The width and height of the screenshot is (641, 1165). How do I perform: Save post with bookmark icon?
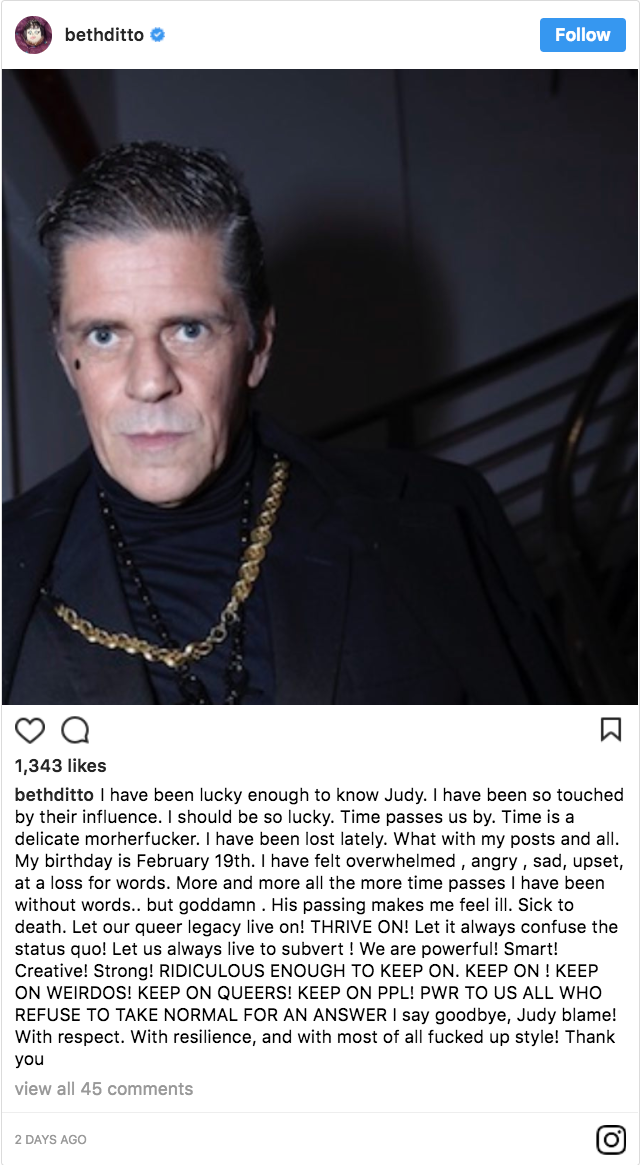[611, 730]
